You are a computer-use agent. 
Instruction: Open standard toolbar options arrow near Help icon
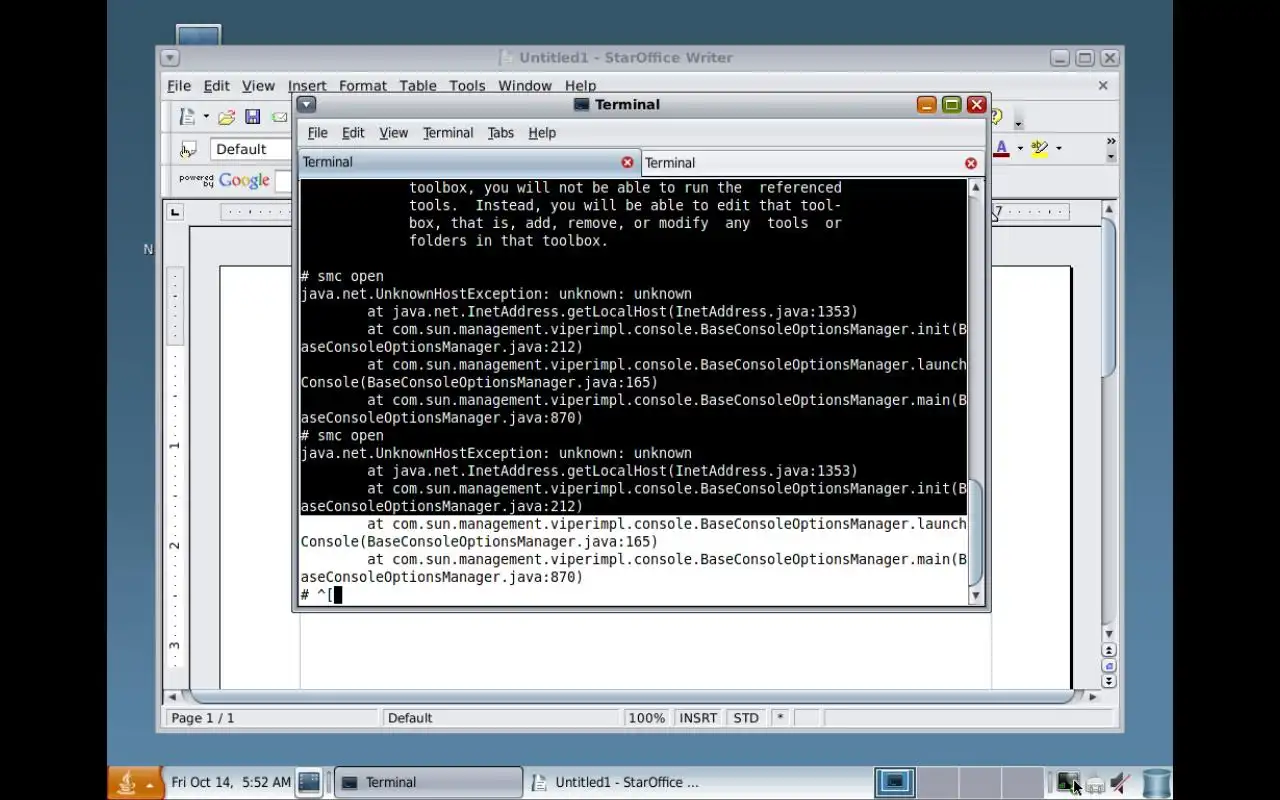pyautogui.click(x=1018, y=124)
